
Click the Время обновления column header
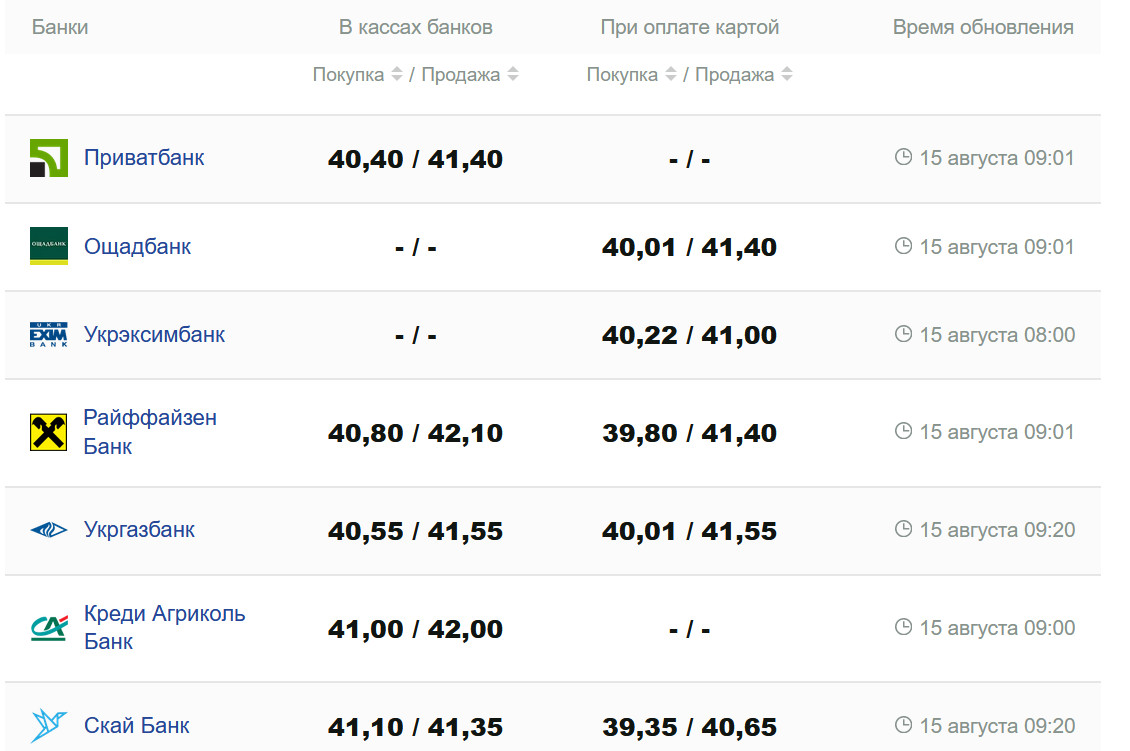(983, 27)
